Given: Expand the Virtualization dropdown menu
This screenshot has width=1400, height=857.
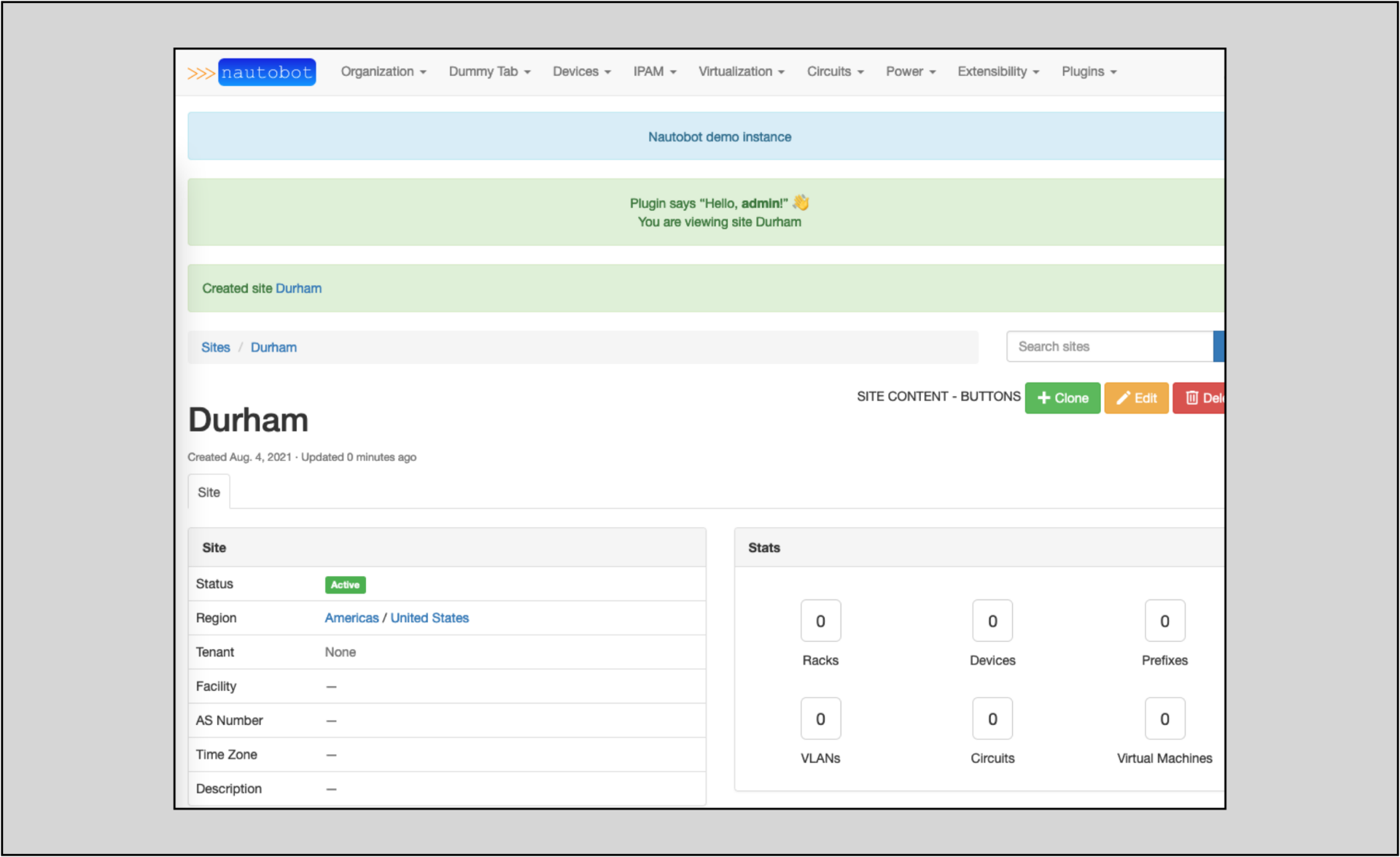Looking at the screenshot, I should tap(741, 71).
